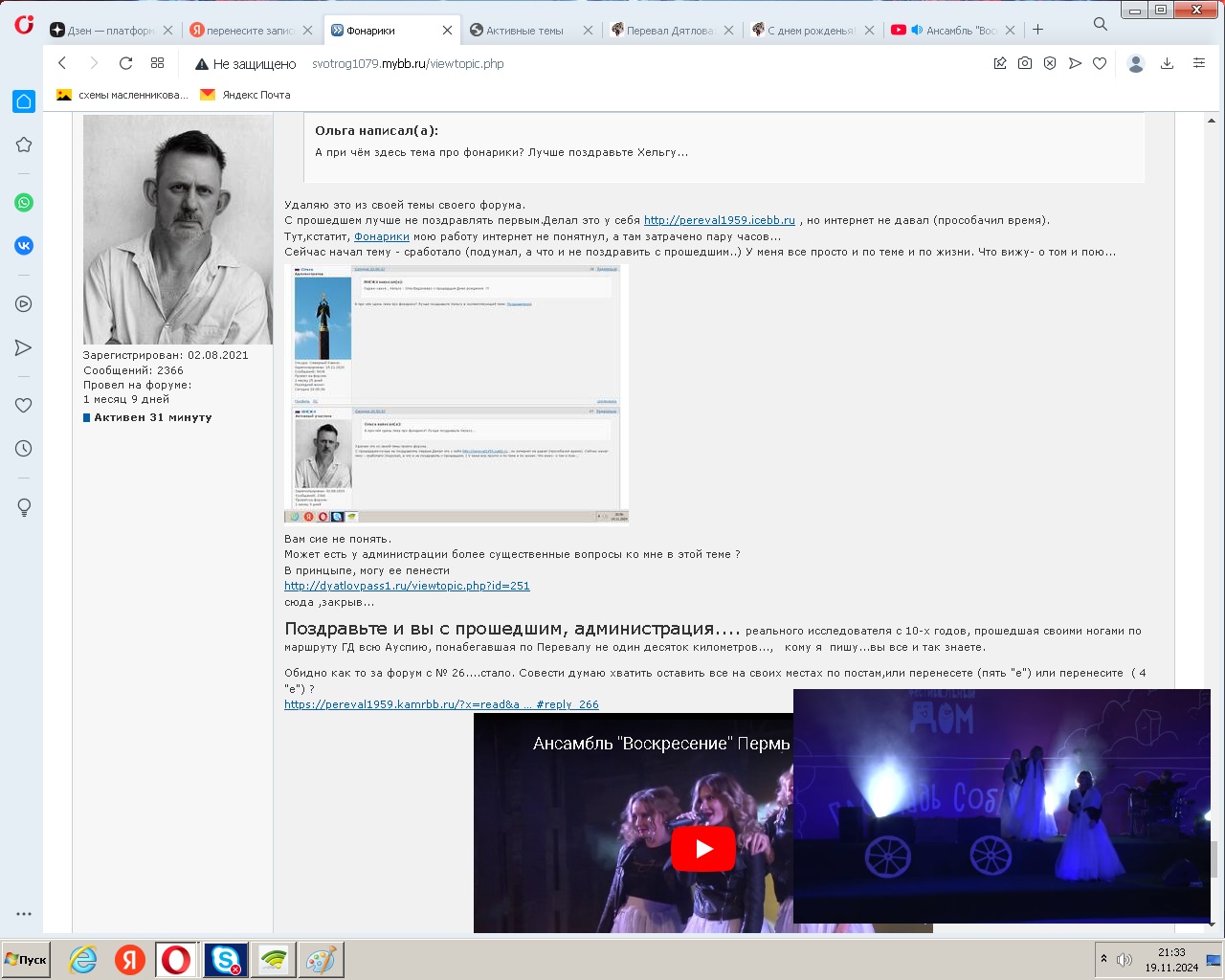Add page to bookmarks with the address bar heart

(1100, 63)
